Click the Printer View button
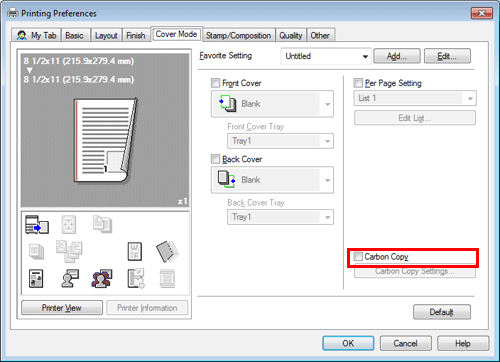The image size is (500, 362). coord(62,308)
